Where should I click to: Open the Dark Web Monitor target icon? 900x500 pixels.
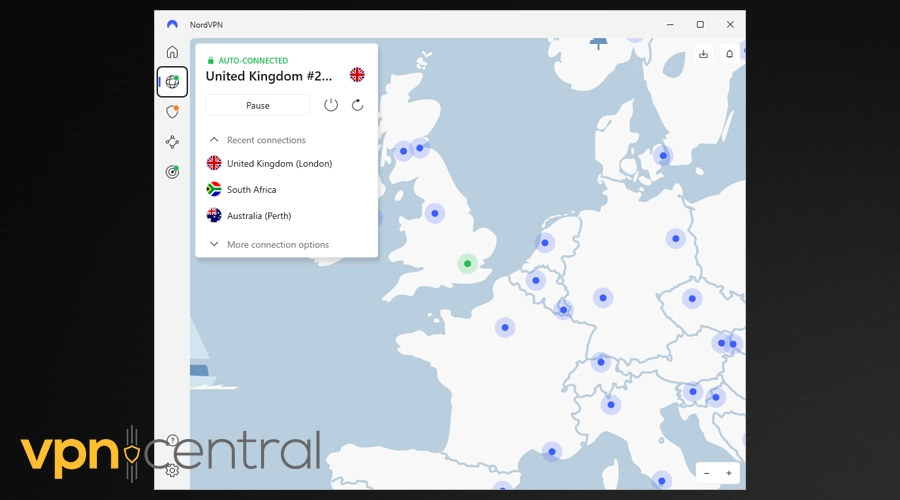(172, 172)
